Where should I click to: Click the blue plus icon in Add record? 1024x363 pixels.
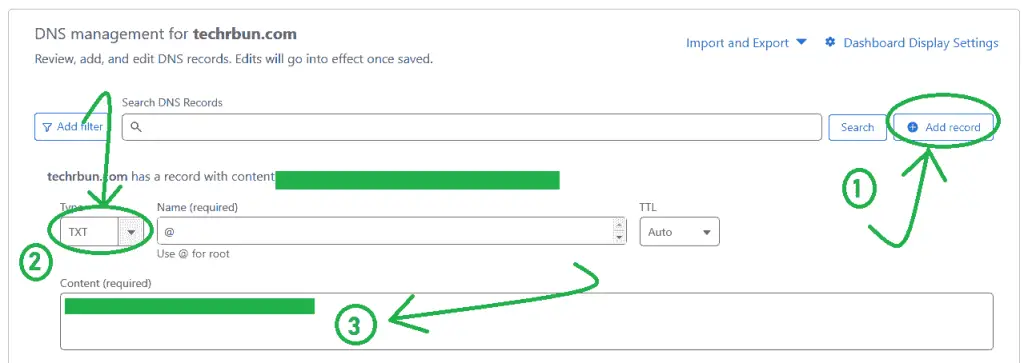click(913, 127)
